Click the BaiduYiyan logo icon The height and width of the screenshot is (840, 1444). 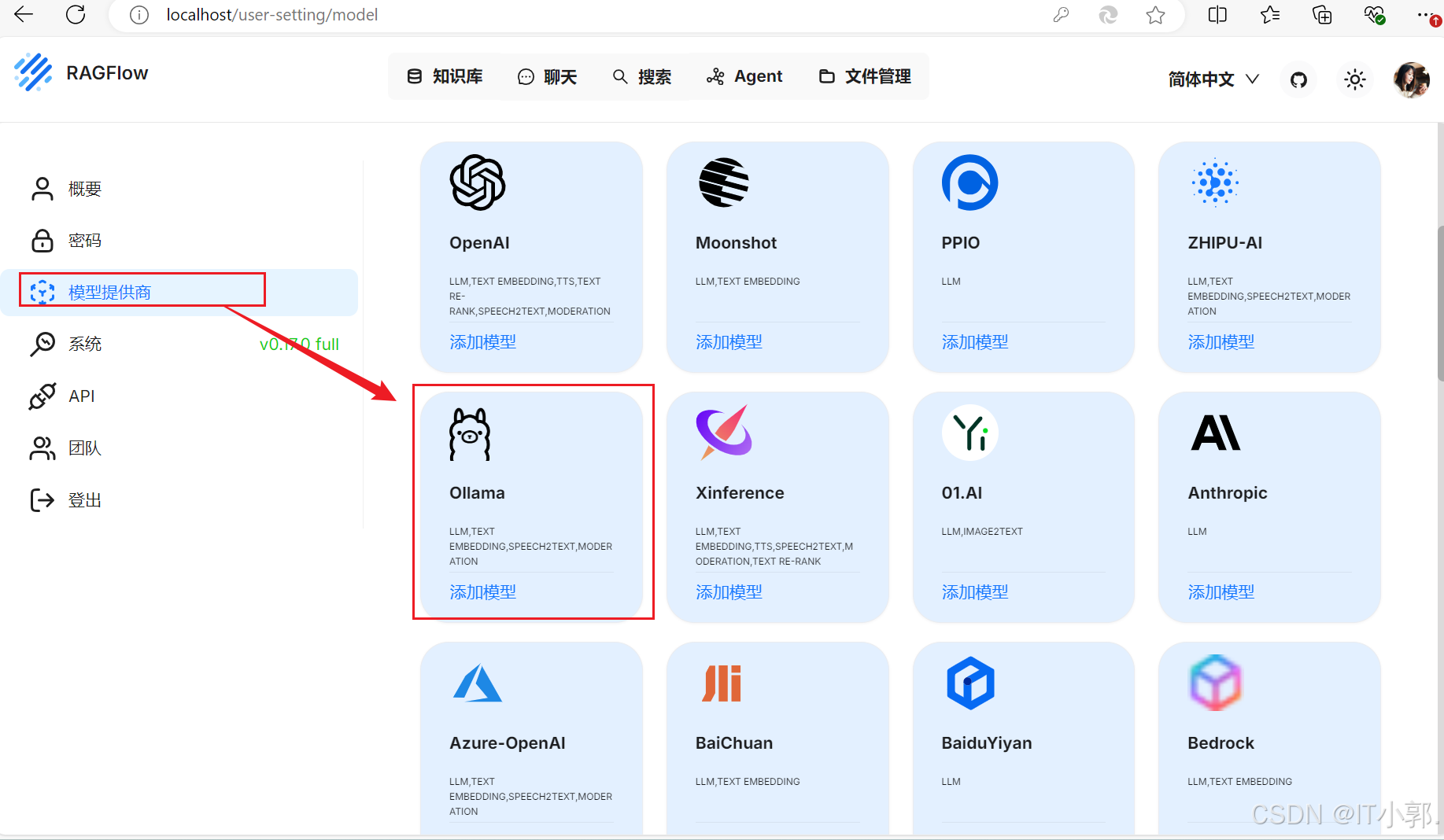[x=970, y=683]
